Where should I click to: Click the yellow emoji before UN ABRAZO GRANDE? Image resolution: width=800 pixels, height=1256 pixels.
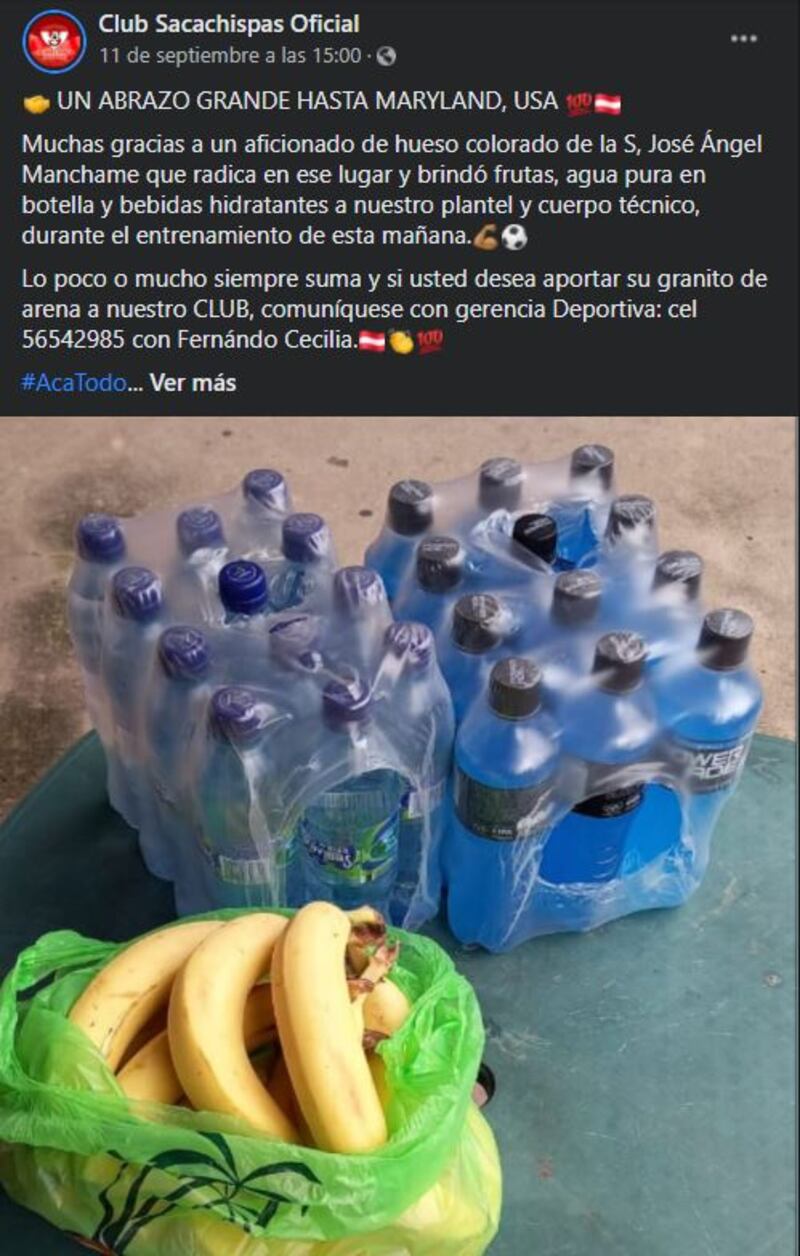pos(36,102)
